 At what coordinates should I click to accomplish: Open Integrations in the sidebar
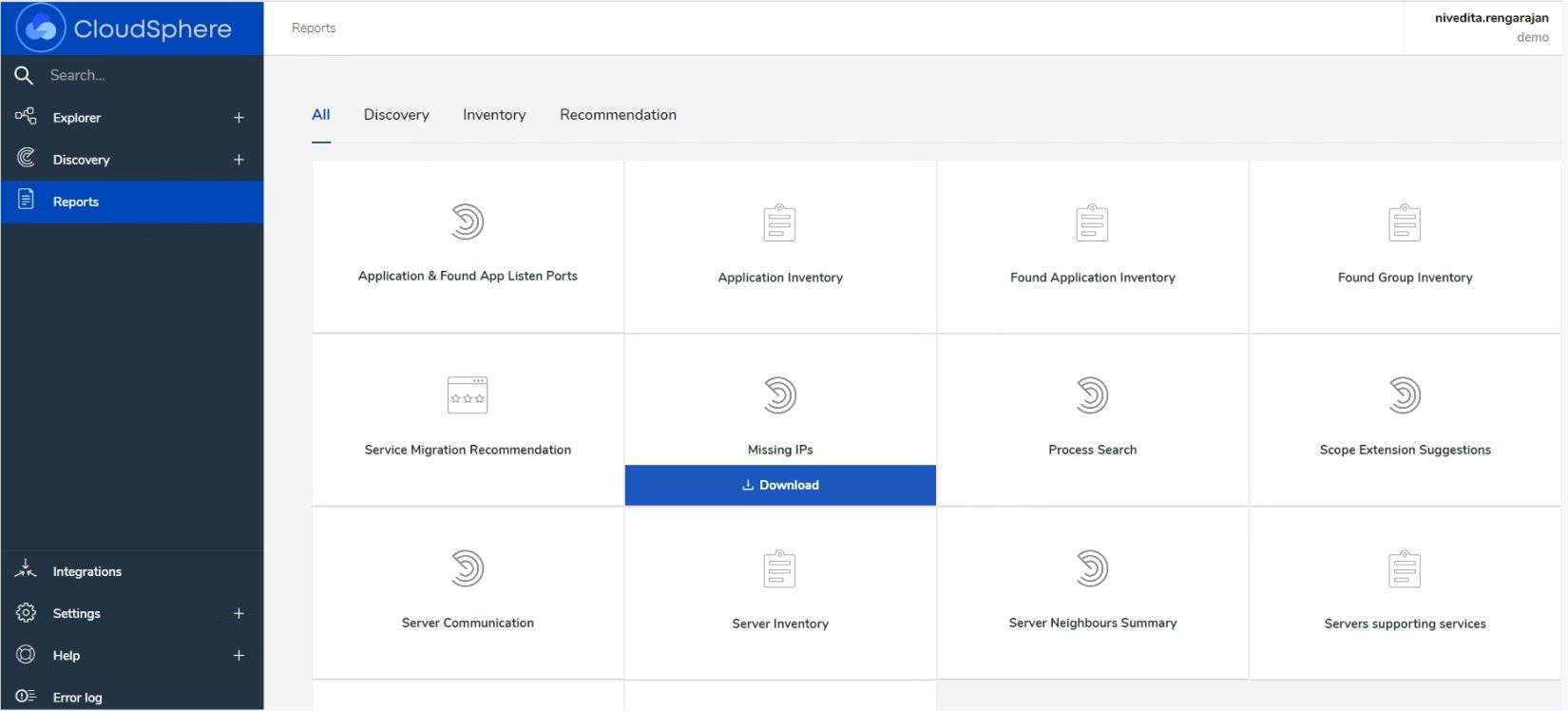pyautogui.click(x=132, y=571)
